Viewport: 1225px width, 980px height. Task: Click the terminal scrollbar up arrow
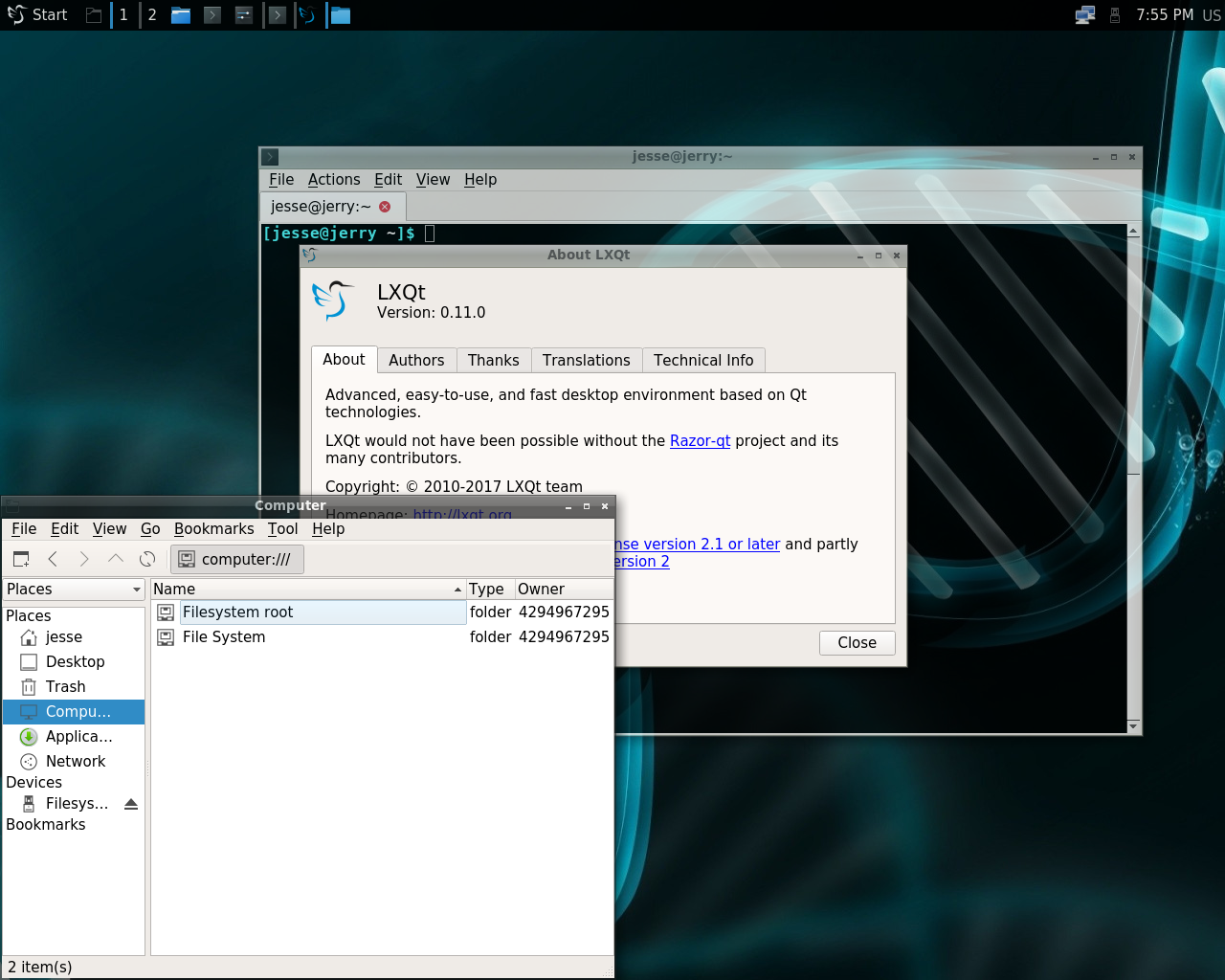click(x=1133, y=231)
